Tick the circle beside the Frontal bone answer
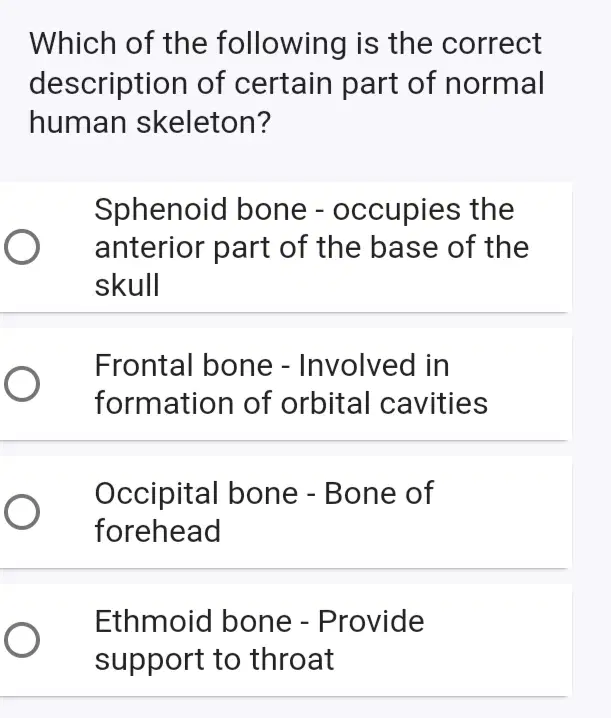The image size is (611, 718). tap(22, 384)
